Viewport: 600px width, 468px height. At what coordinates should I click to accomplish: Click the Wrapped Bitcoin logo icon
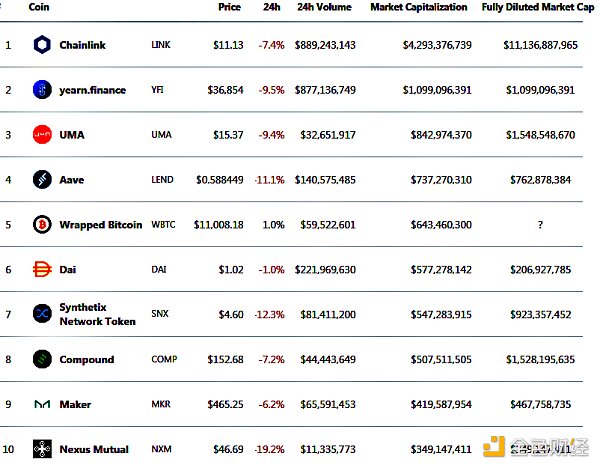[42, 225]
